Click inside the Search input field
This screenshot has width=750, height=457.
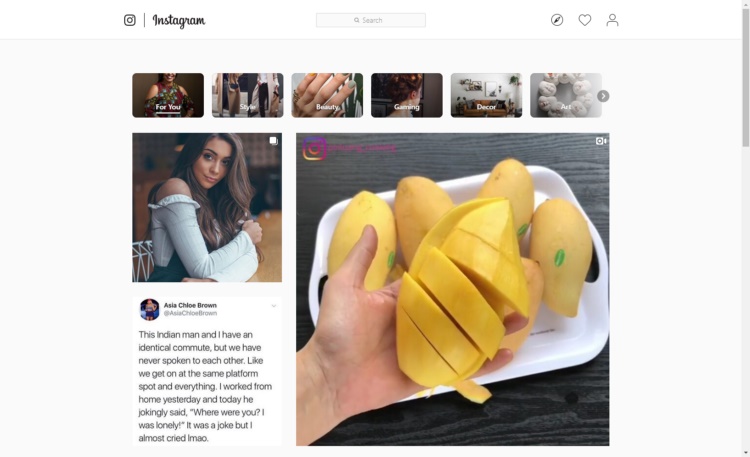click(371, 20)
